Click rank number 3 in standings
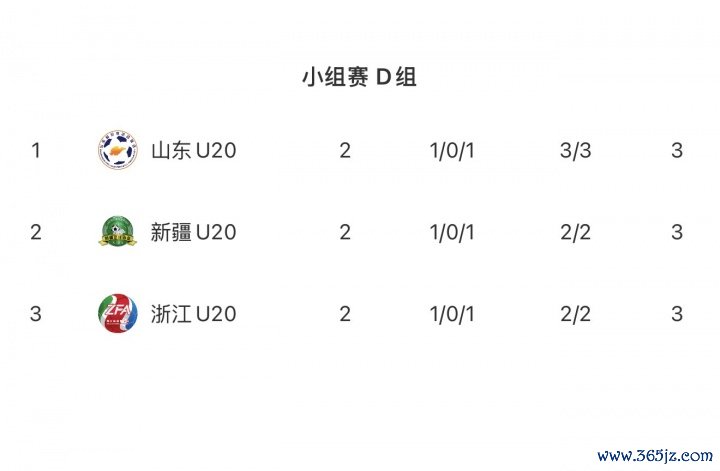This screenshot has width=720, height=471. (x=36, y=314)
